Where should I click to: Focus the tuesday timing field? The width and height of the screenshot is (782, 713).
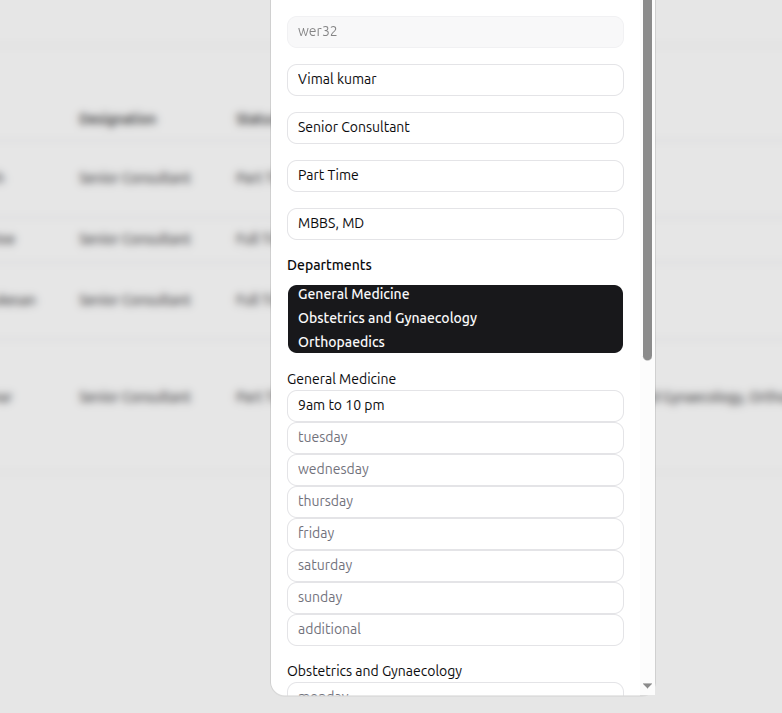point(455,438)
